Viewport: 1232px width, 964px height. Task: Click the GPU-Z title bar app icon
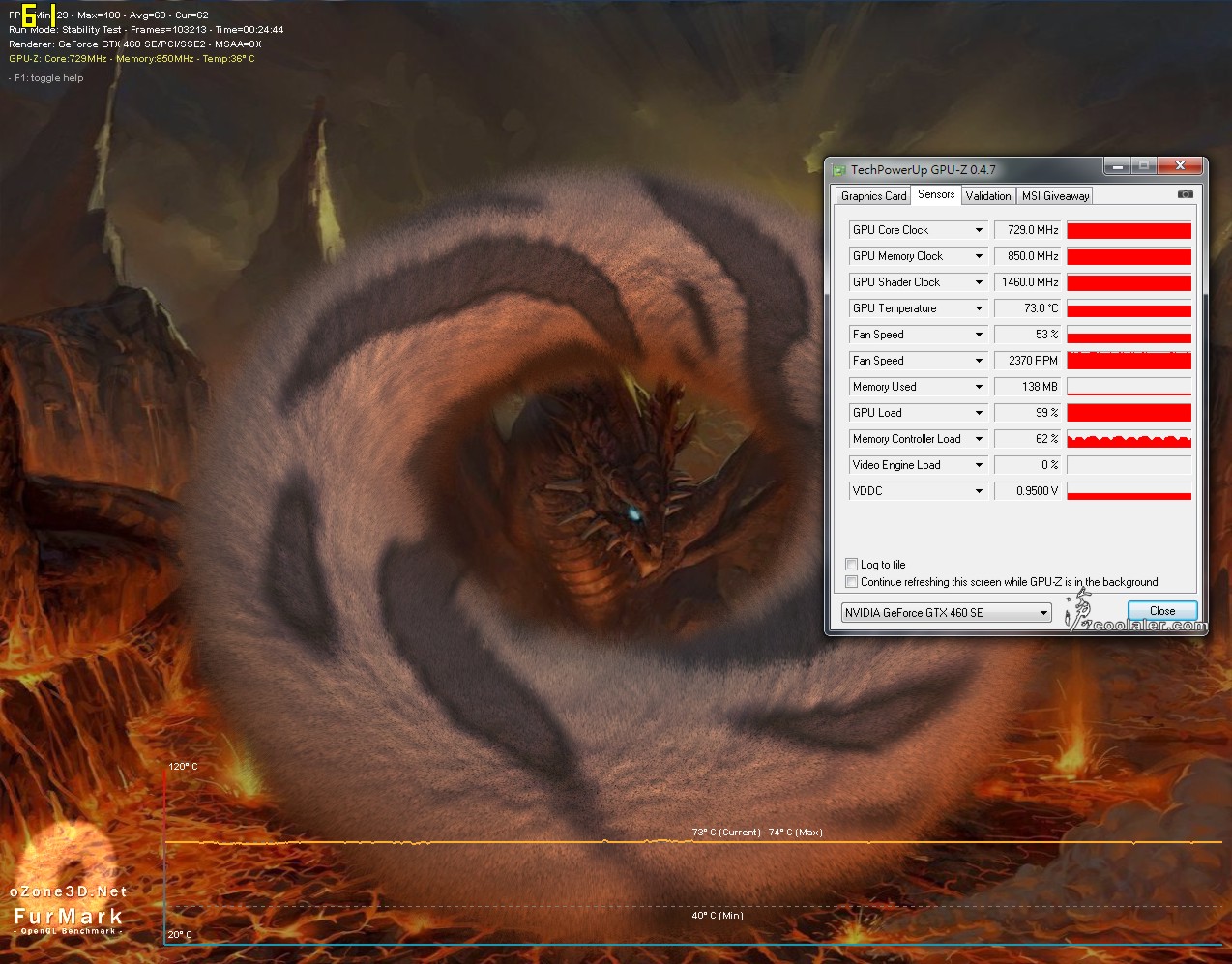point(838,170)
